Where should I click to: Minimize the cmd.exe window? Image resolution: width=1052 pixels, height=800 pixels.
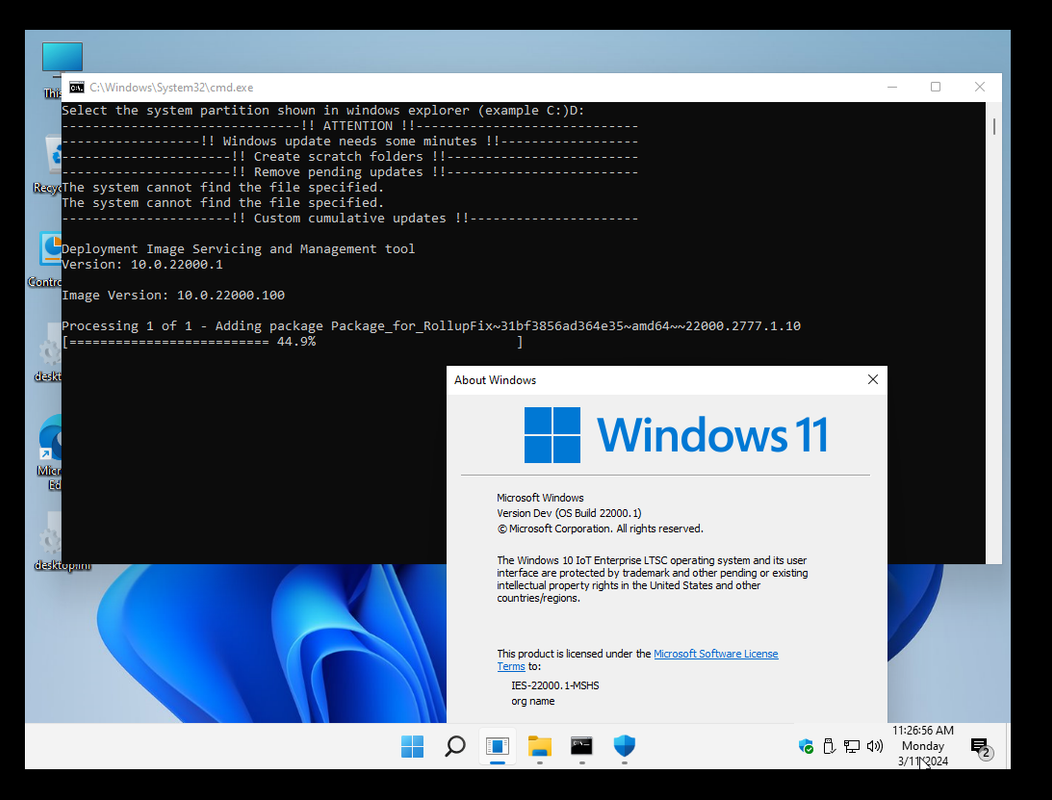point(892,87)
